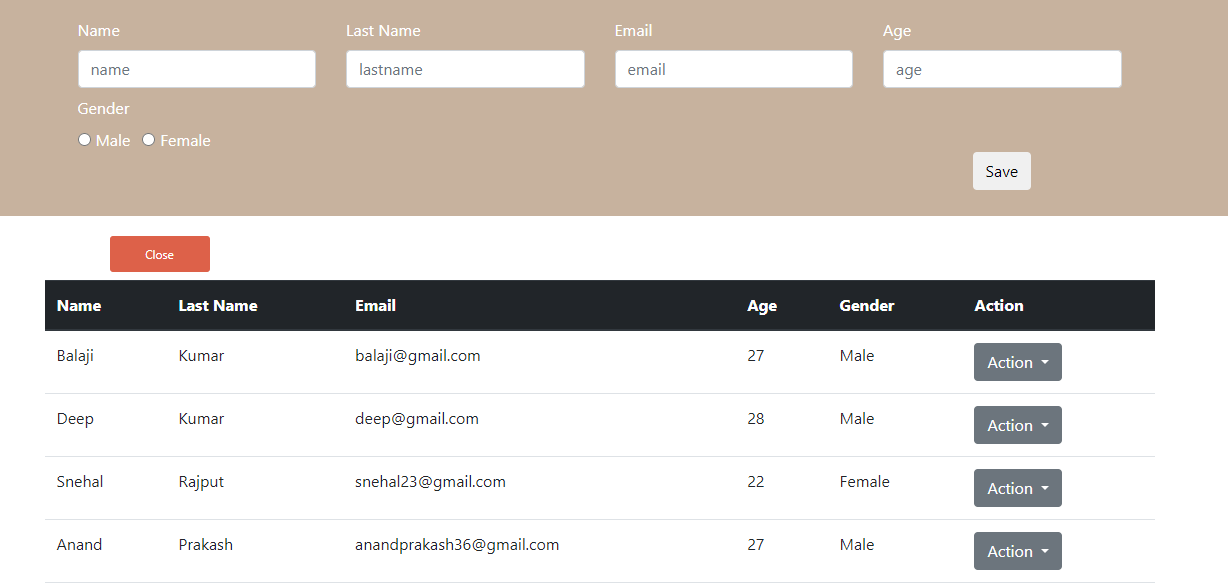
Task: Click email 'snehal23@gmail.com'
Action: (x=430, y=482)
